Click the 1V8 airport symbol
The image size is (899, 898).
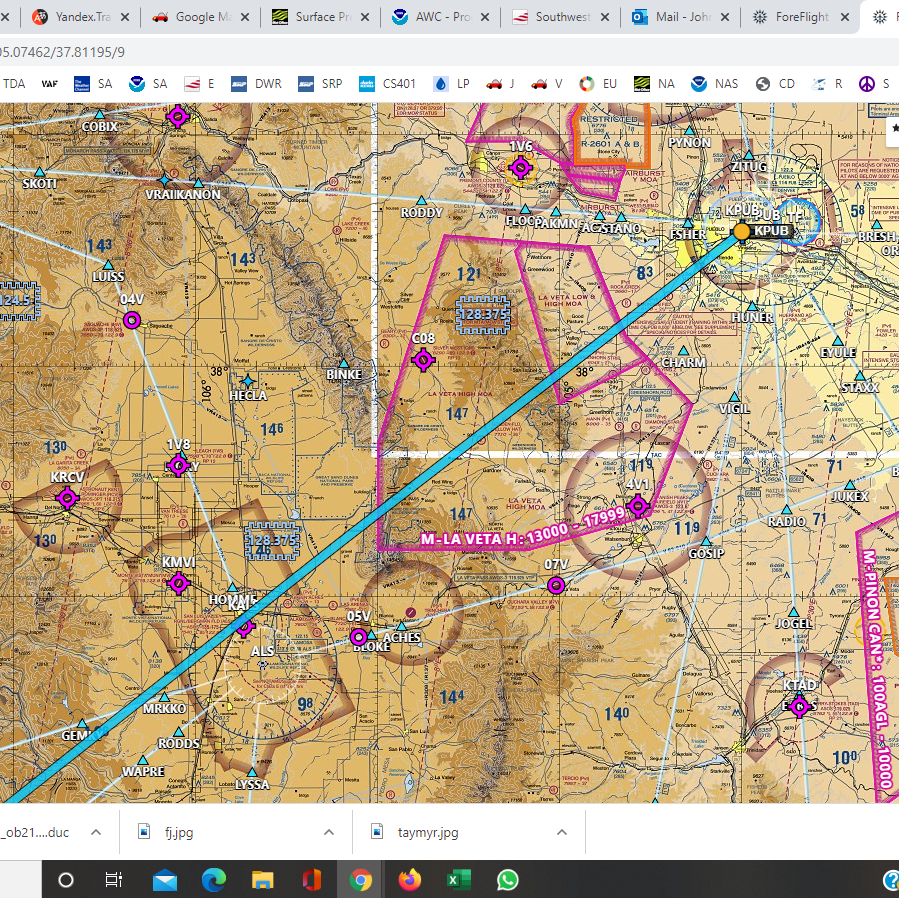click(179, 464)
